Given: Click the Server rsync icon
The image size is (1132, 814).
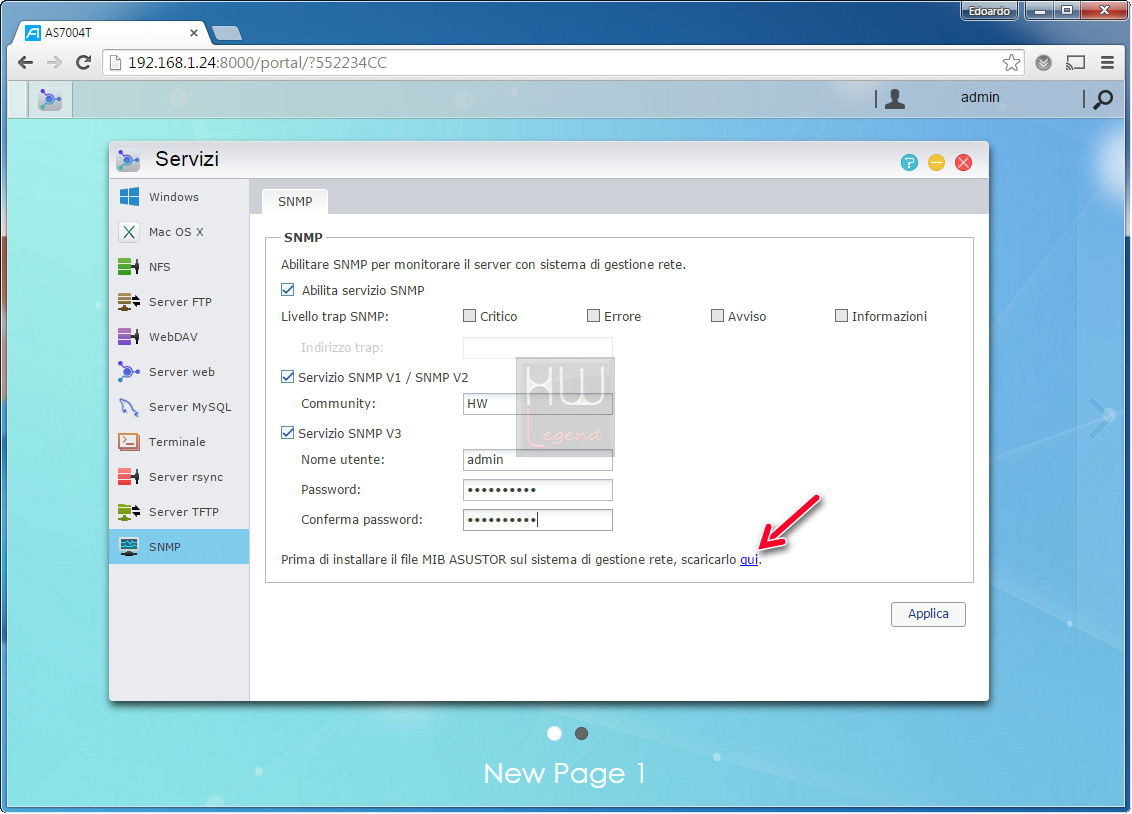Looking at the screenshot, I should 129,476.
